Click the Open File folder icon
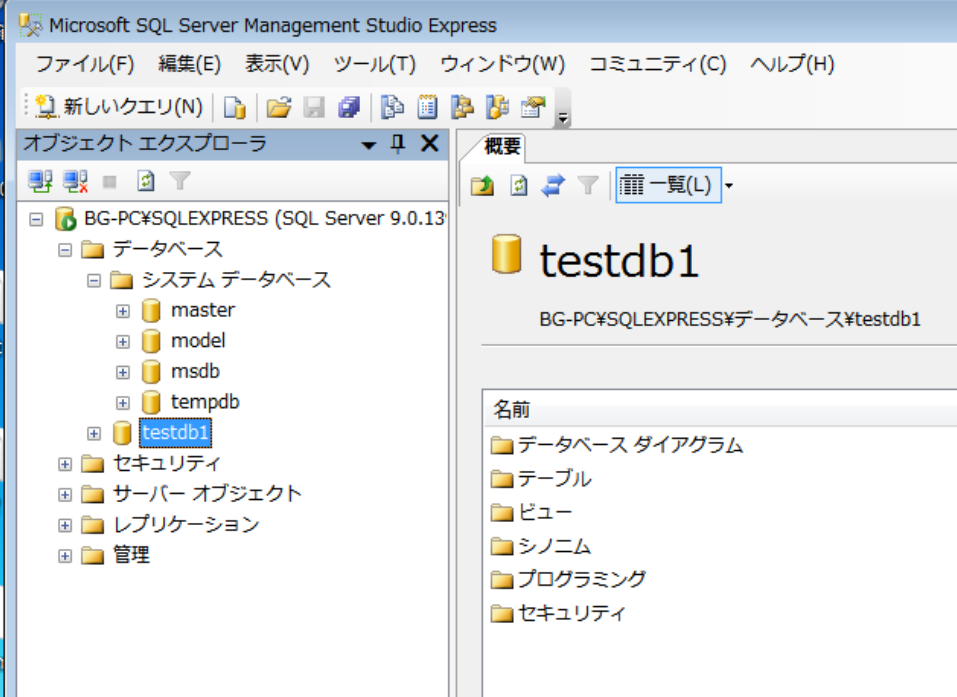 [x=279, y=107]
